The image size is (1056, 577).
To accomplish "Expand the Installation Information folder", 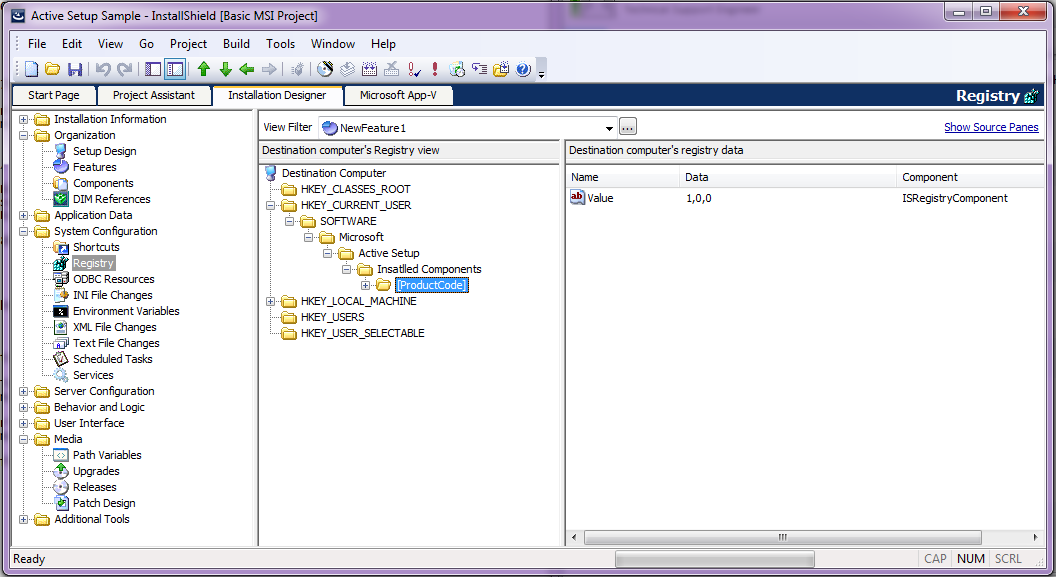I will coord(24,119).
